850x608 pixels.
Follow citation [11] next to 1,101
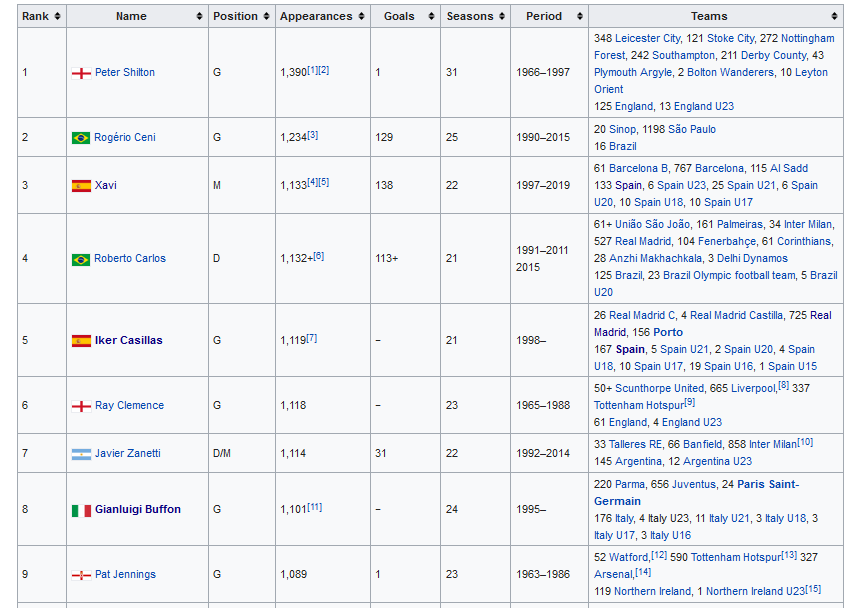[x=314, y=507]
